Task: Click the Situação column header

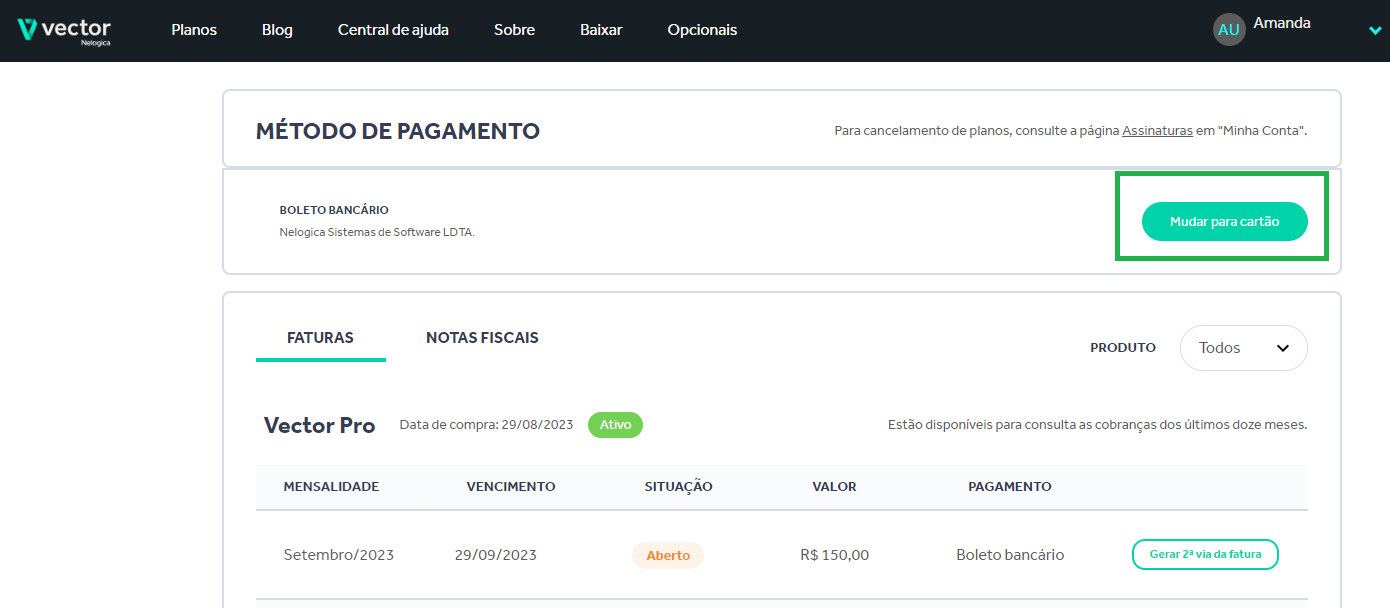Action: coord(678,487)
